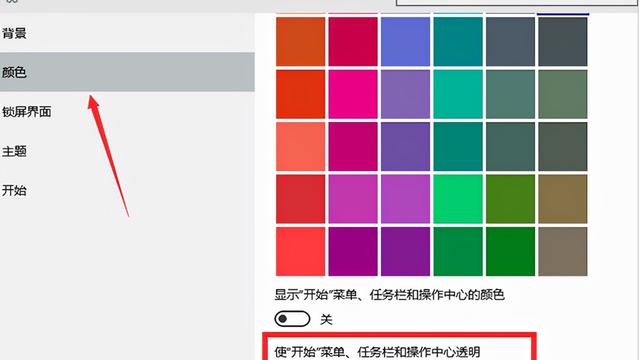Select the bright turquoise accent color
The image size is (640, 360).
pos(458,94)
